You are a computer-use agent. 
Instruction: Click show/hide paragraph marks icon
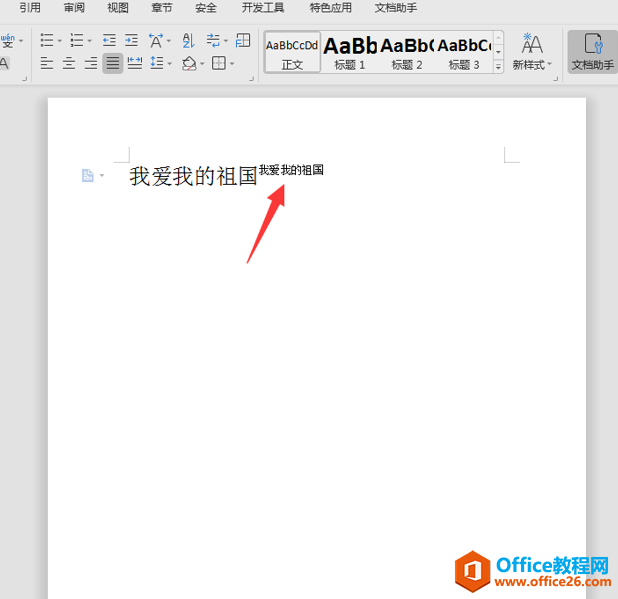point(213,40)
